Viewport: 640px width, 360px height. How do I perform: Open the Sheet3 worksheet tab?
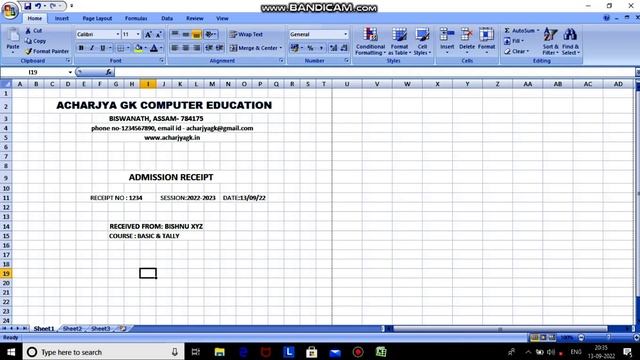100,329
